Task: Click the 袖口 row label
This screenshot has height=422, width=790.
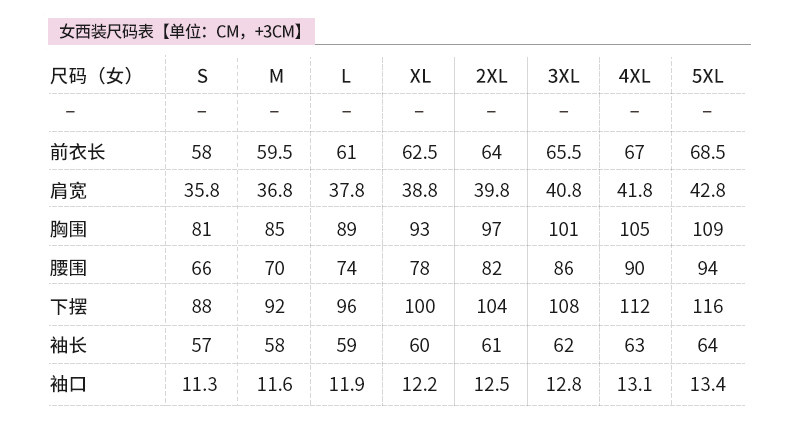Action: tap(68, 384)
